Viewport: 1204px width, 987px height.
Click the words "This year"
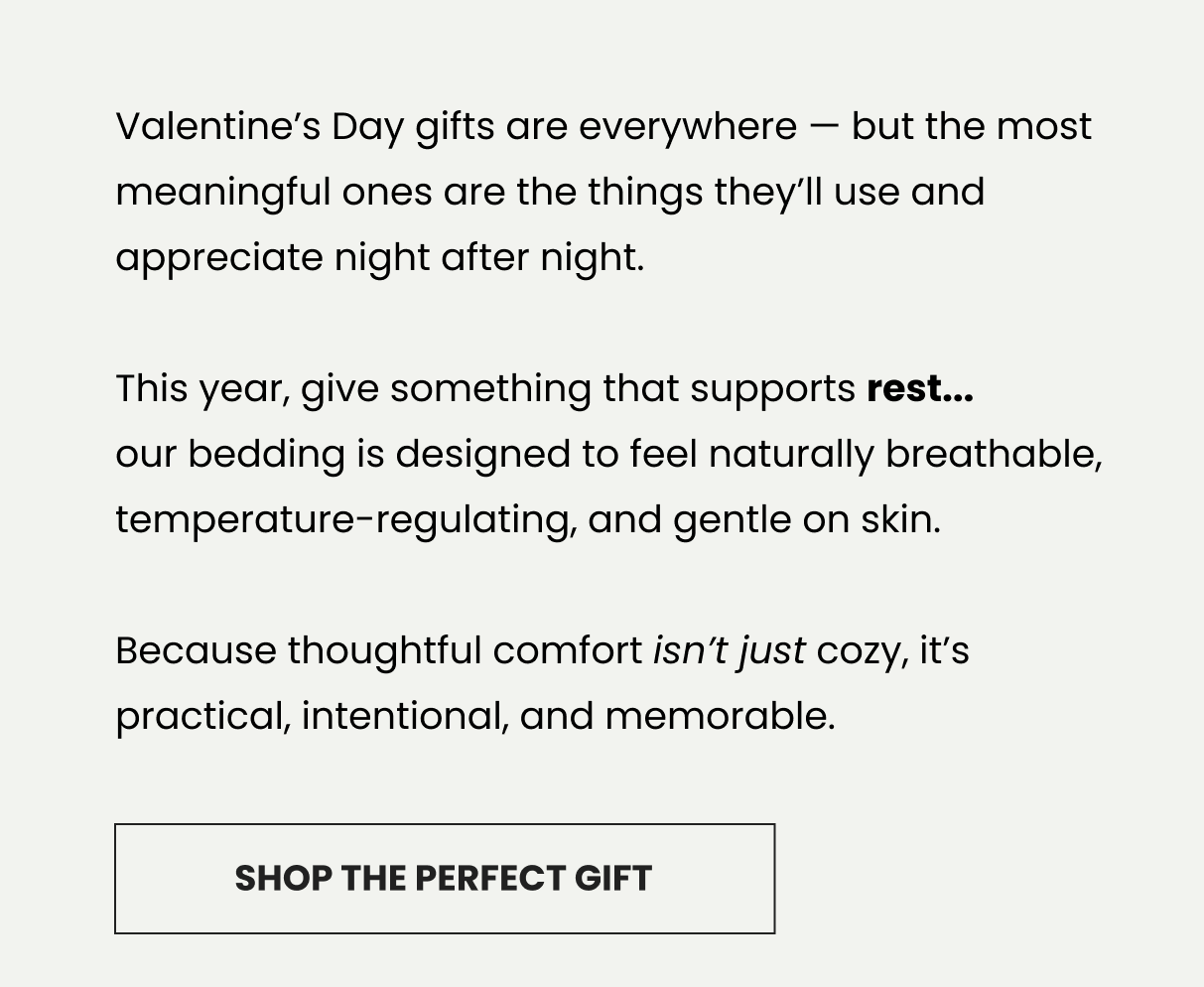coord(201,389)
